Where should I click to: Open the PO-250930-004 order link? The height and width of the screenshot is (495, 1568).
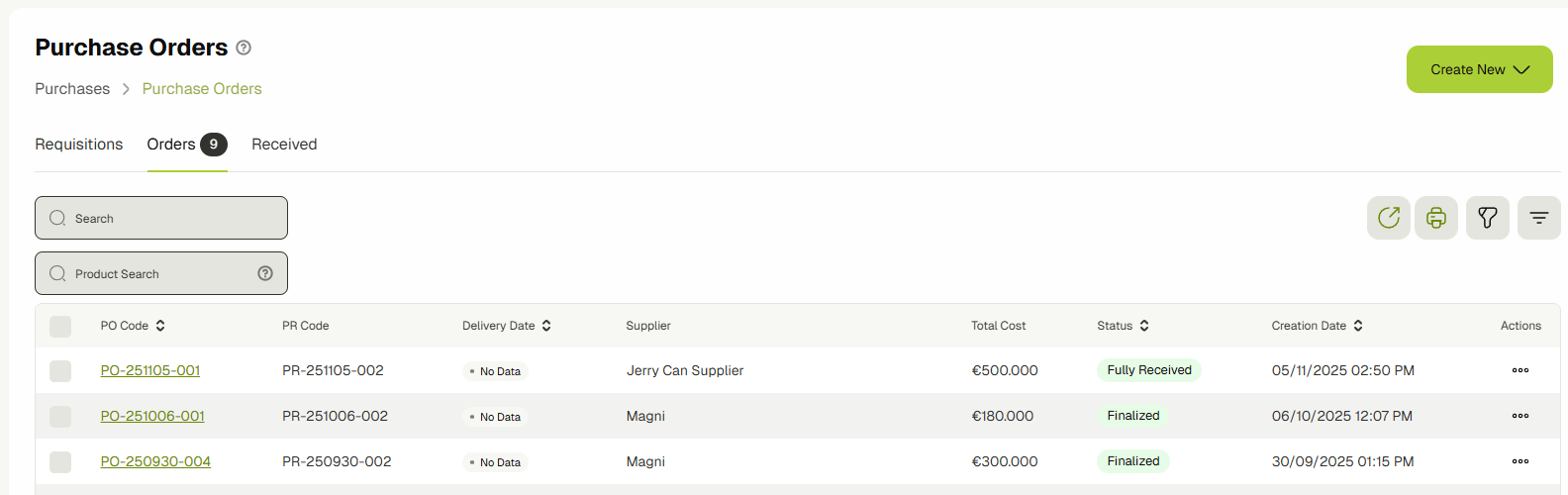click(155, 461)
